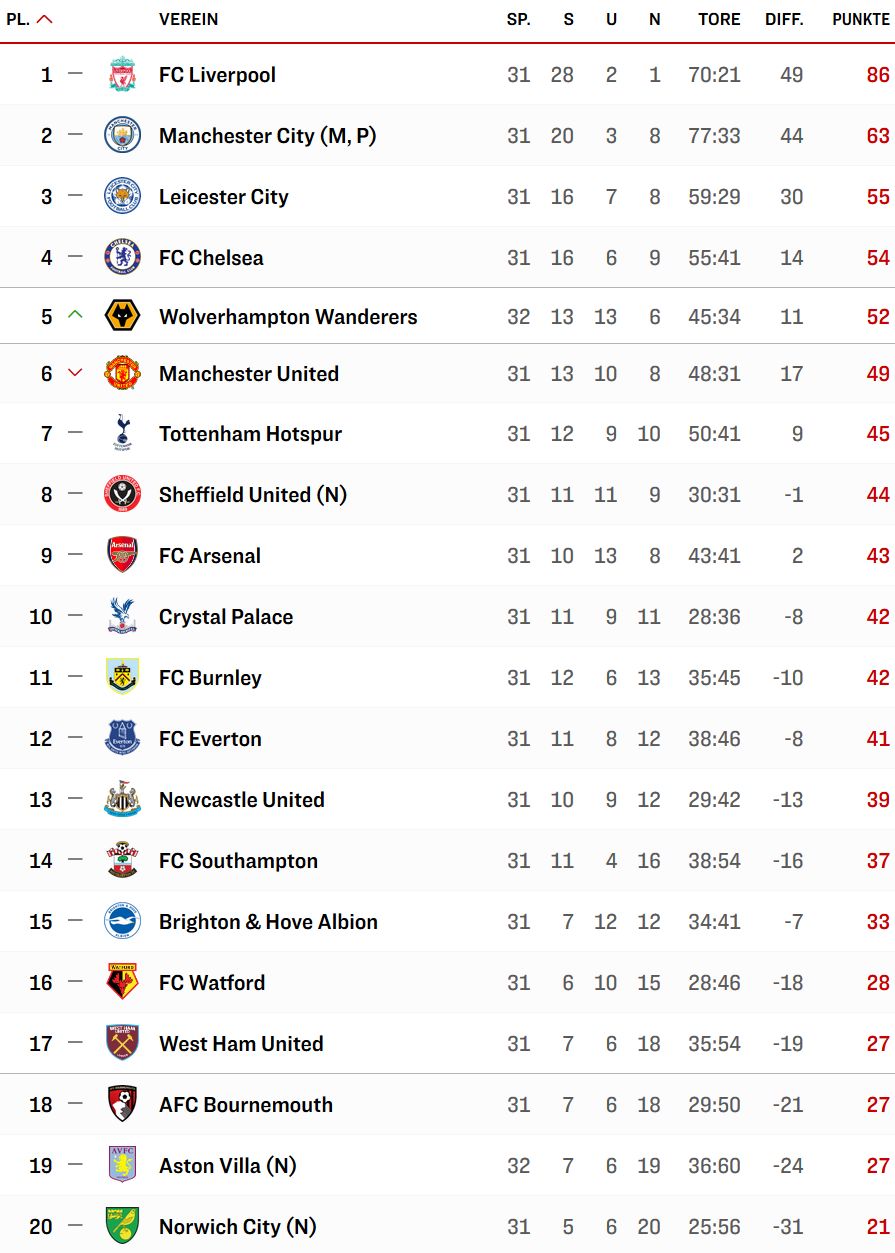Click the Wolverhampton Wanderers wolf logo

pyautogui.click(x=122, y=316)
